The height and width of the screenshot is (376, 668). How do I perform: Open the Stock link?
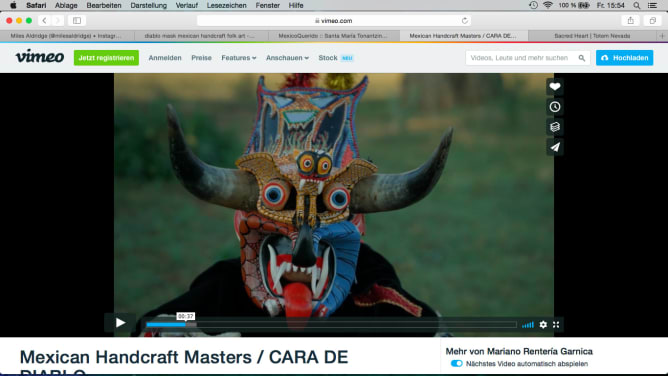[328, 58]
